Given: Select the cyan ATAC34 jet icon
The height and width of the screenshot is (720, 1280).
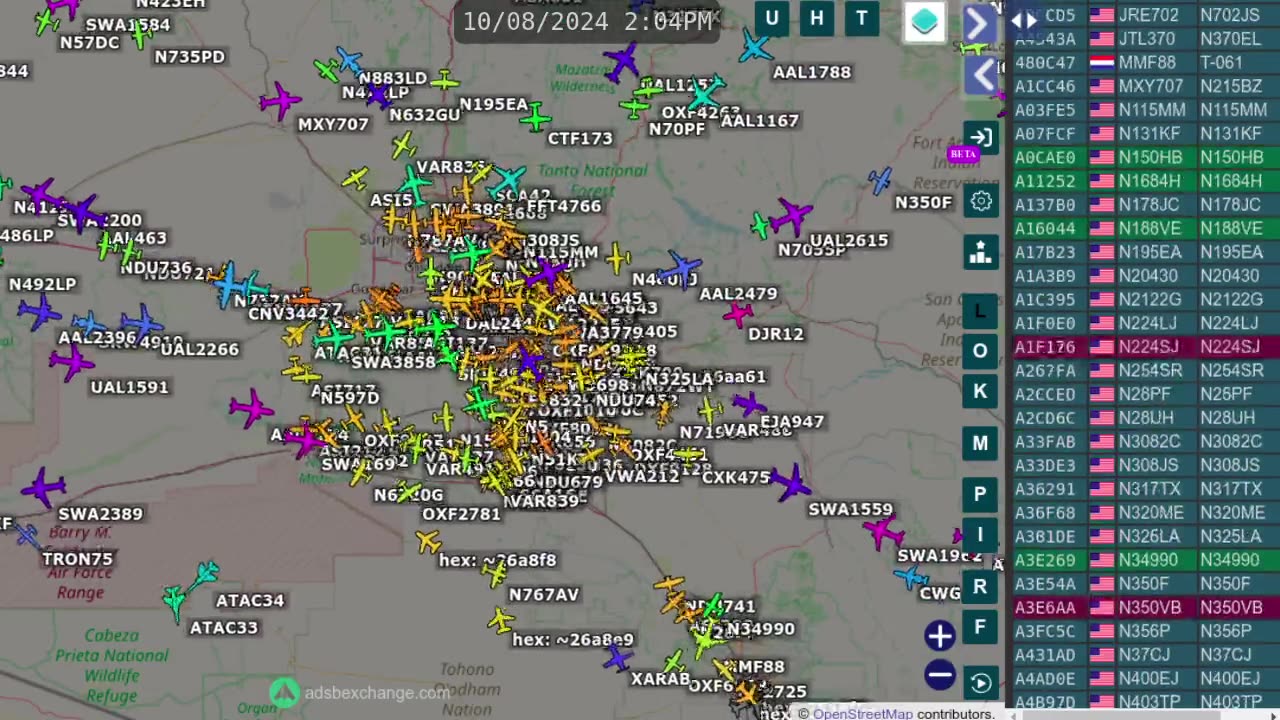Looking at the screenshot, I should pyautogui.click(x=205, y=574).
